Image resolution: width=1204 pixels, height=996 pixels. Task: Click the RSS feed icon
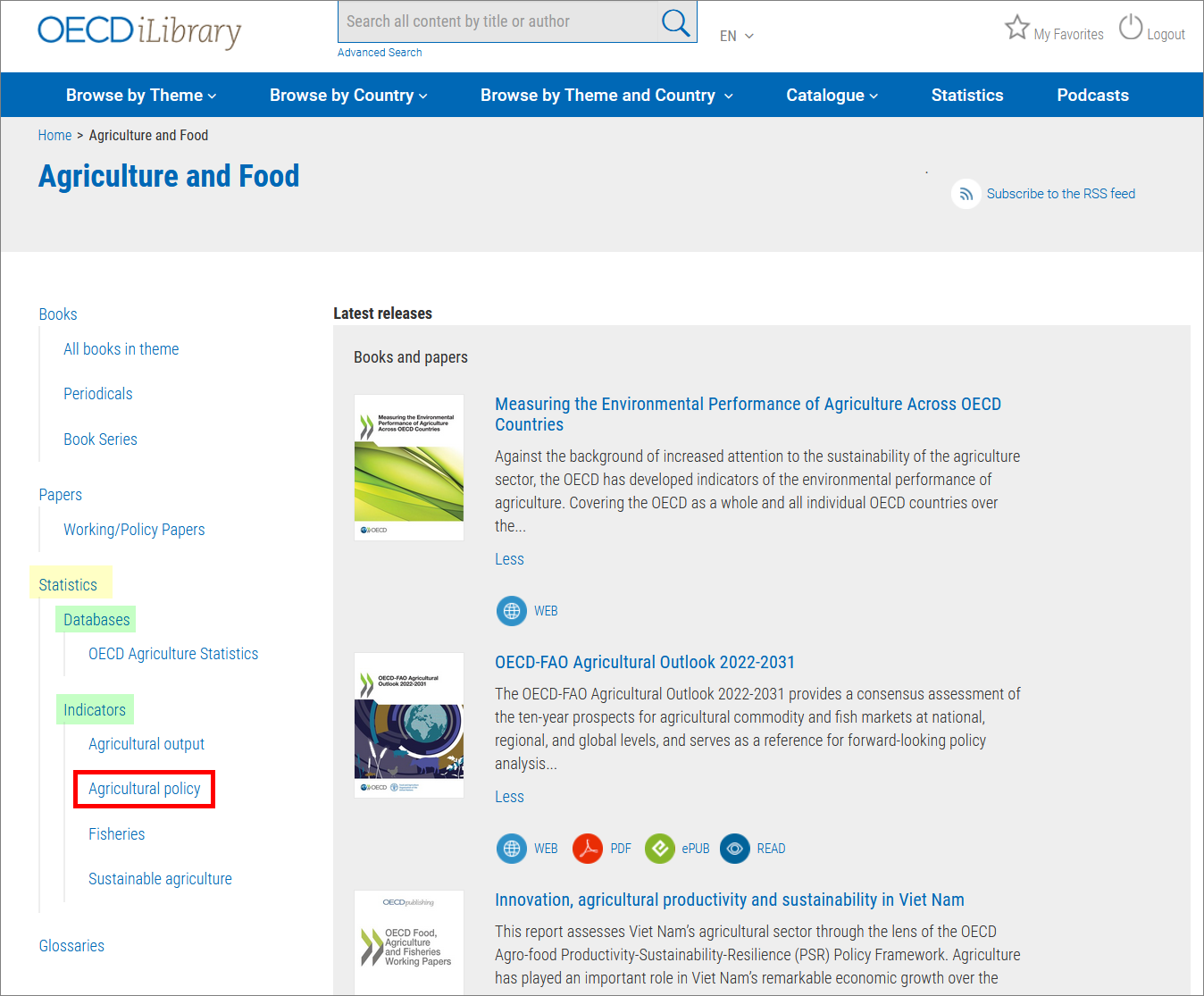coord(966,194)
